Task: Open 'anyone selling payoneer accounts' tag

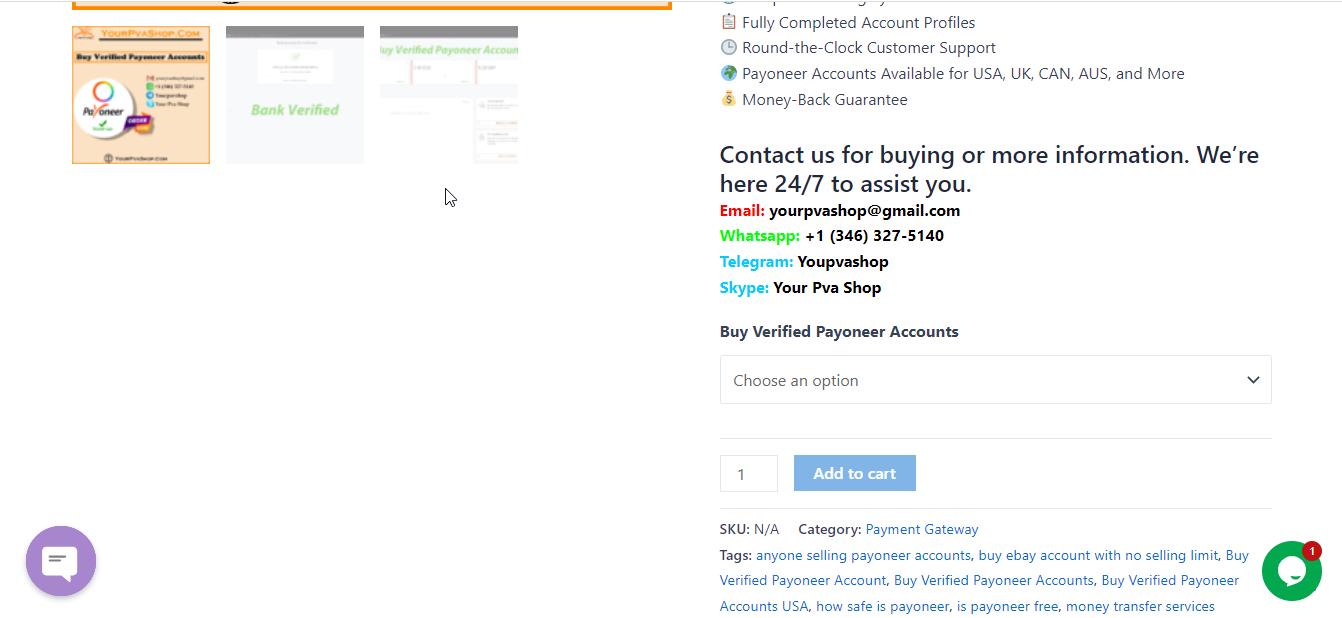Action: point(863,555)
